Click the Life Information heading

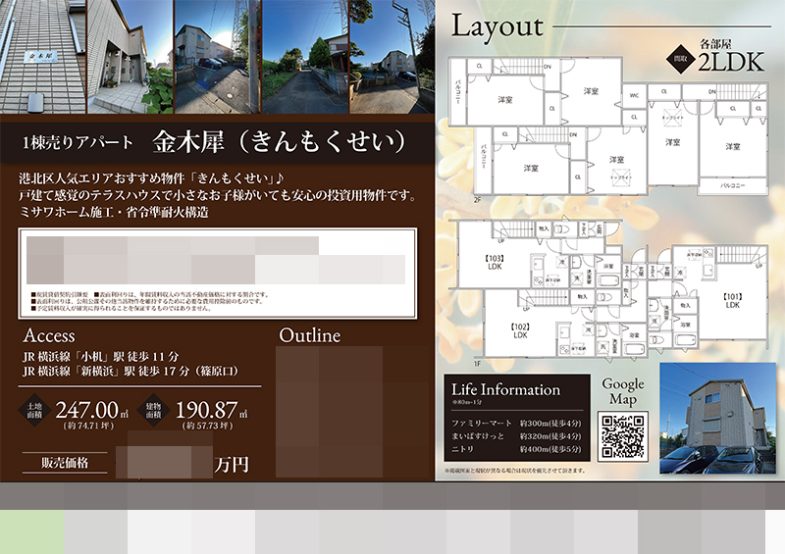point(506,389)
